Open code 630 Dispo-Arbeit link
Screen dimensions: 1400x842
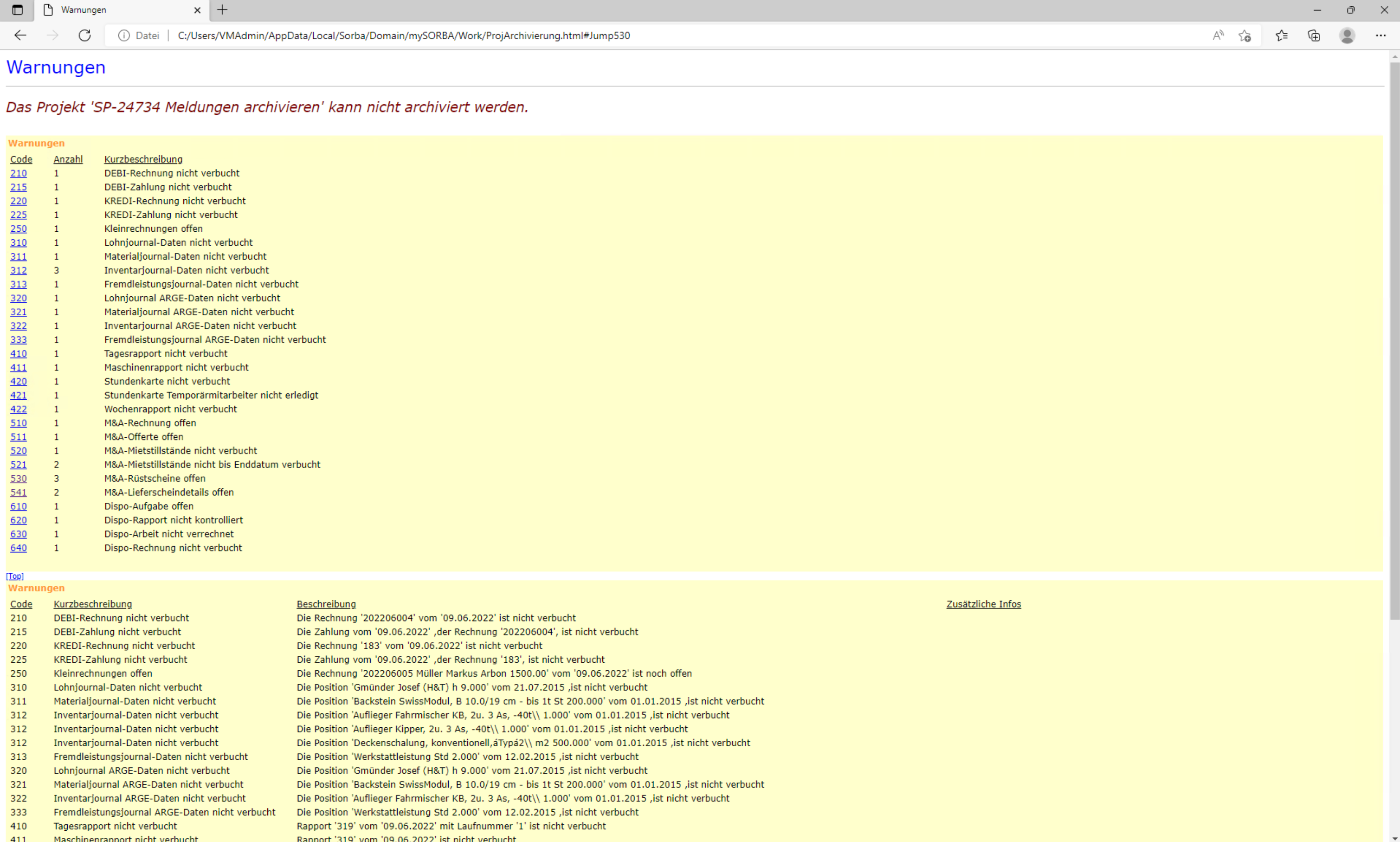pos(18,534)
